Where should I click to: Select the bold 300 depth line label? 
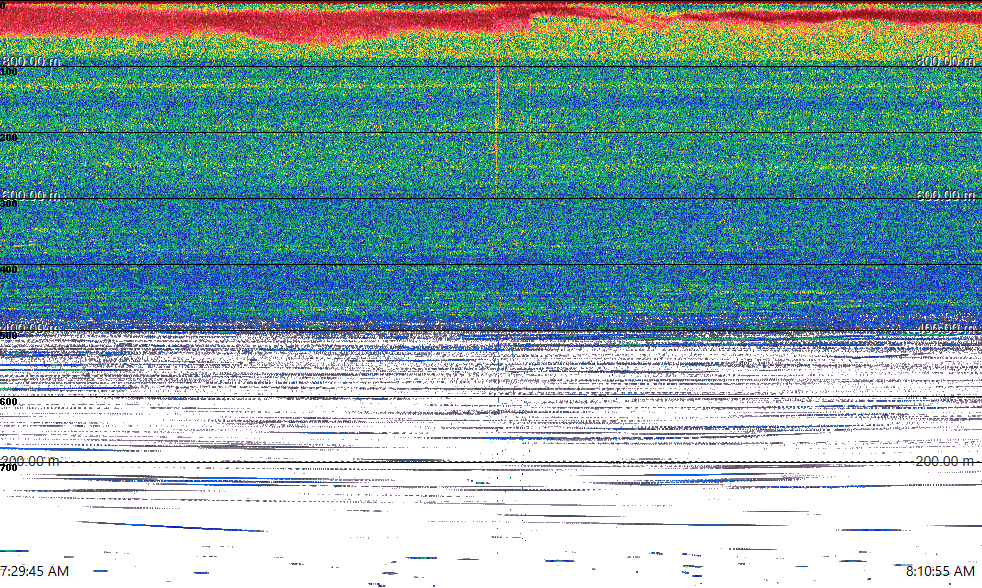(9, 204)
